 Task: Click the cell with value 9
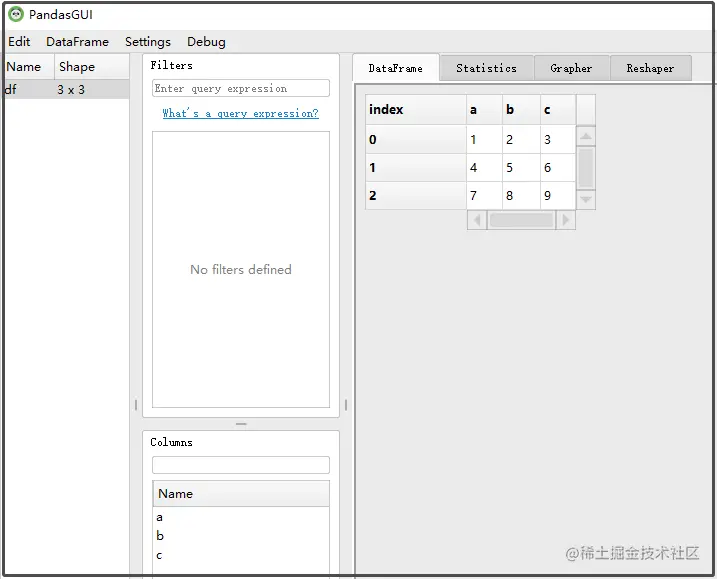pos(558,196)
